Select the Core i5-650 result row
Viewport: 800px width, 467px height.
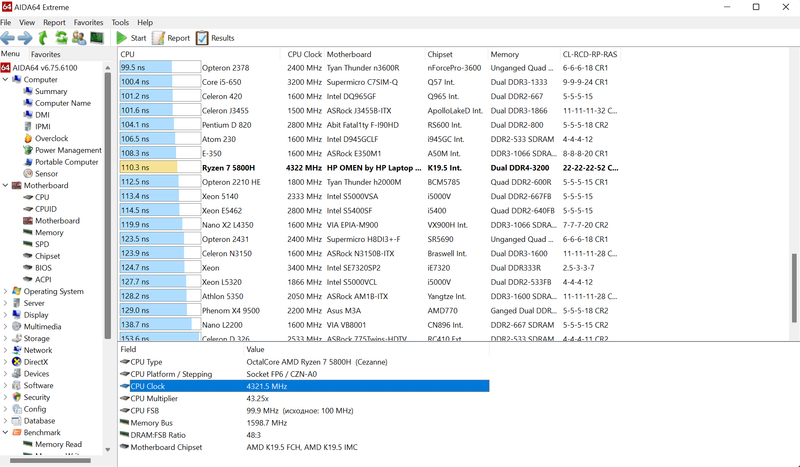[370, 82]
